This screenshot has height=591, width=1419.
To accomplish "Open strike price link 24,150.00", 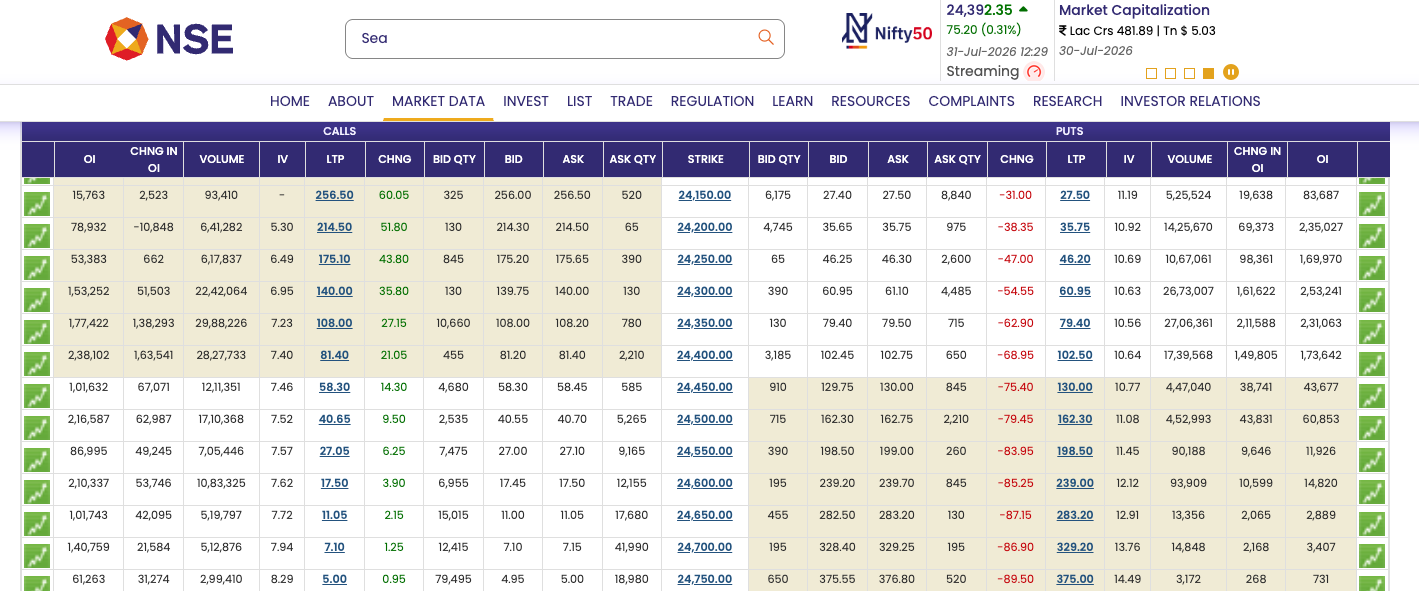I will click(x=704, y=195).
